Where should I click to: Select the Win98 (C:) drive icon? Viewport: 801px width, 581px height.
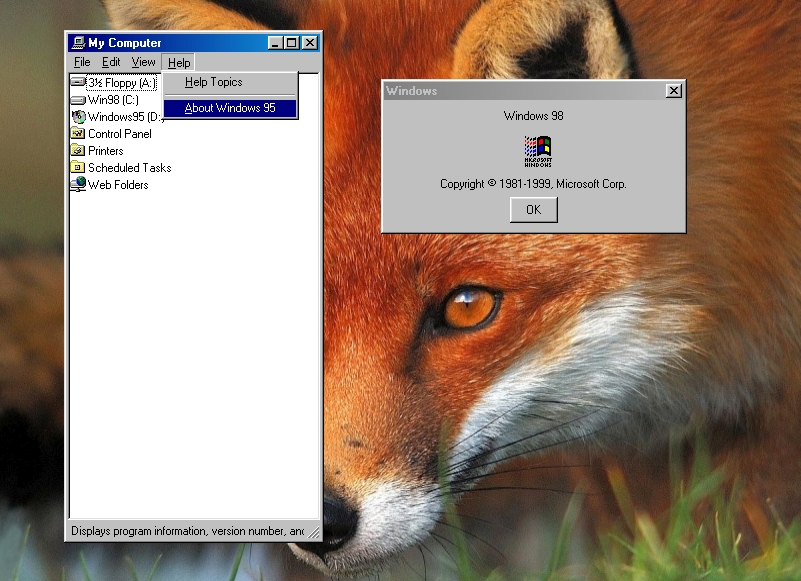[x=78, y=100]
